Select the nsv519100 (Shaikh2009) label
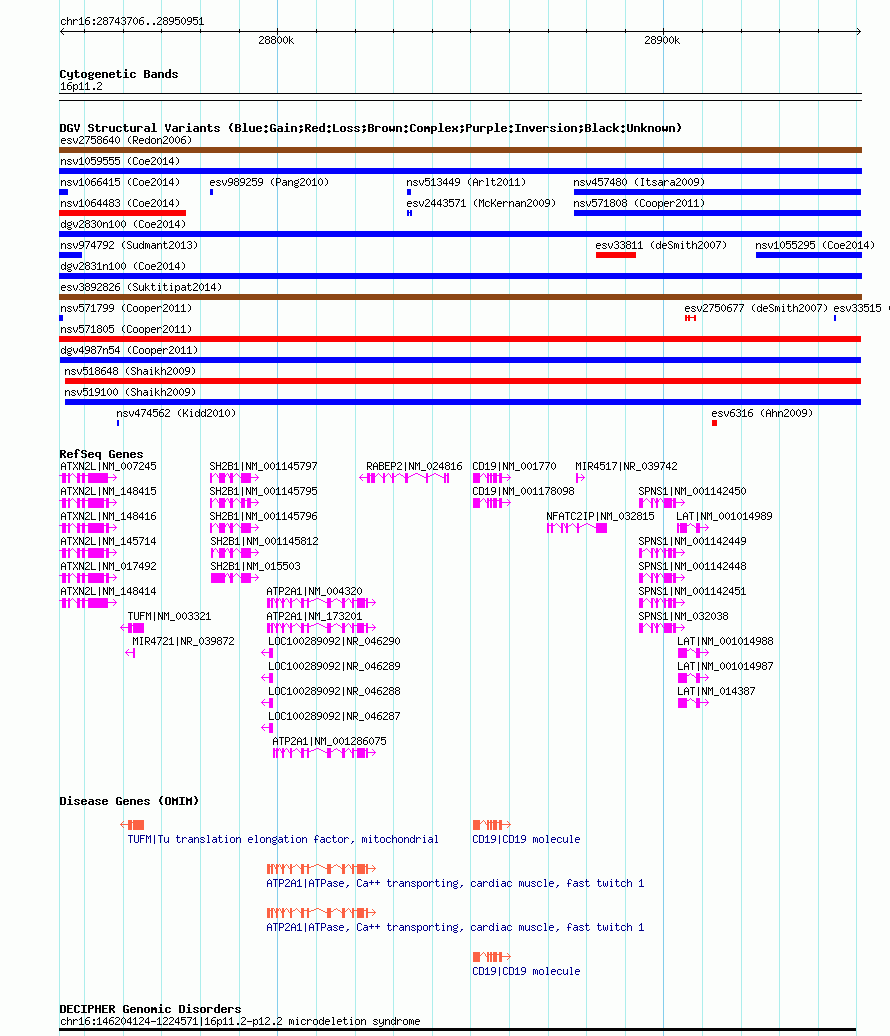The width and height of the screenshot is (890, 1036). point(130,392)
